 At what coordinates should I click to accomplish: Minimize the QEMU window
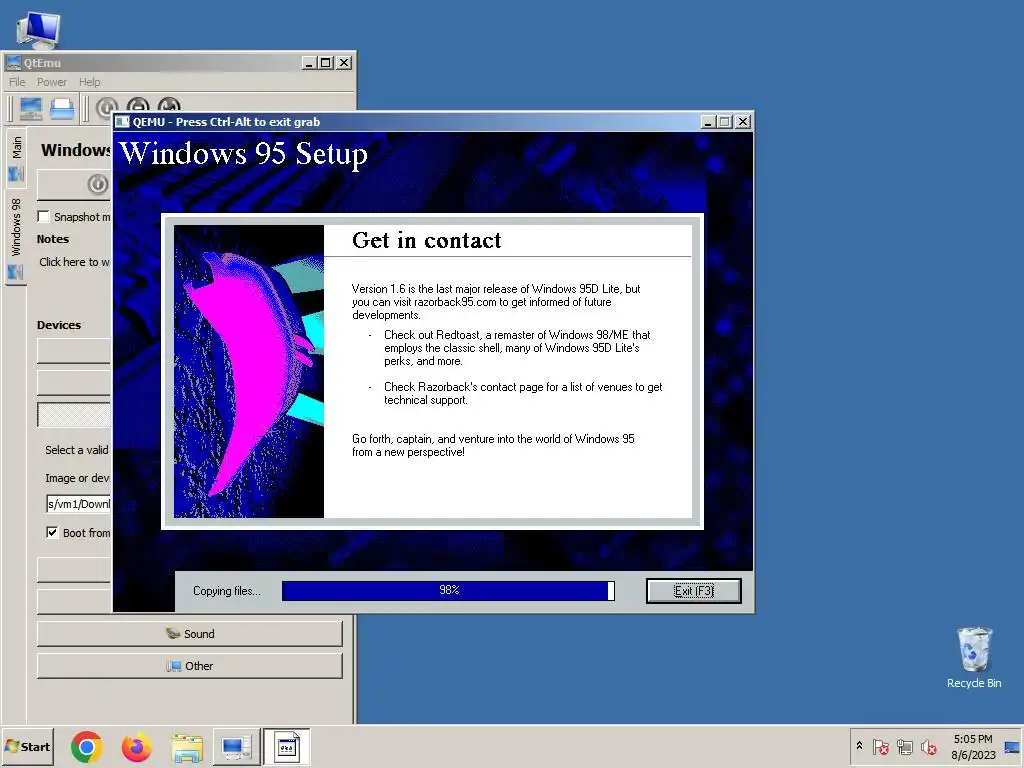pos(709,121)
